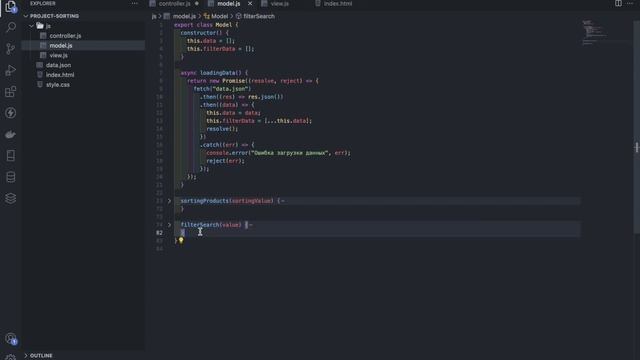The width and height of the screenshot is (640, 360).
Task: Click the 'return new Promise' line
Action: pos(253,81)
